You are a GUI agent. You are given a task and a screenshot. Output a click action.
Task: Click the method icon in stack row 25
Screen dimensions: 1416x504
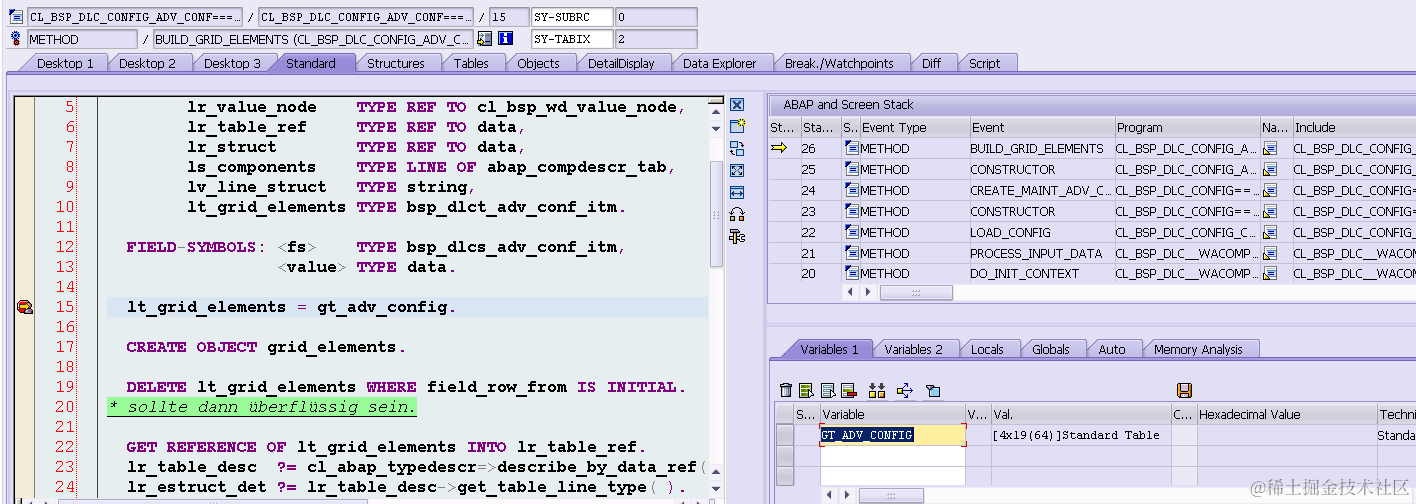[x=852, y=169]
